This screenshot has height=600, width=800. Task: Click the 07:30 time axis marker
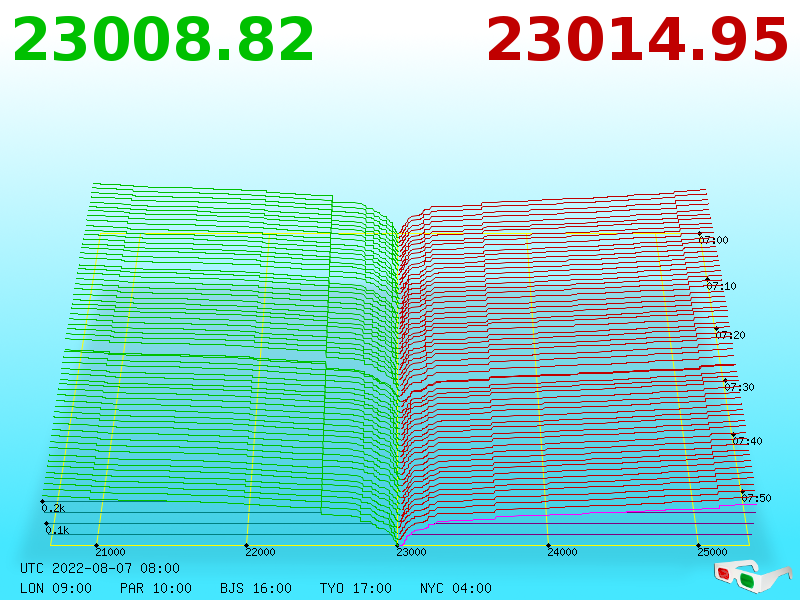pyautogui.click(x=739, y=387)
